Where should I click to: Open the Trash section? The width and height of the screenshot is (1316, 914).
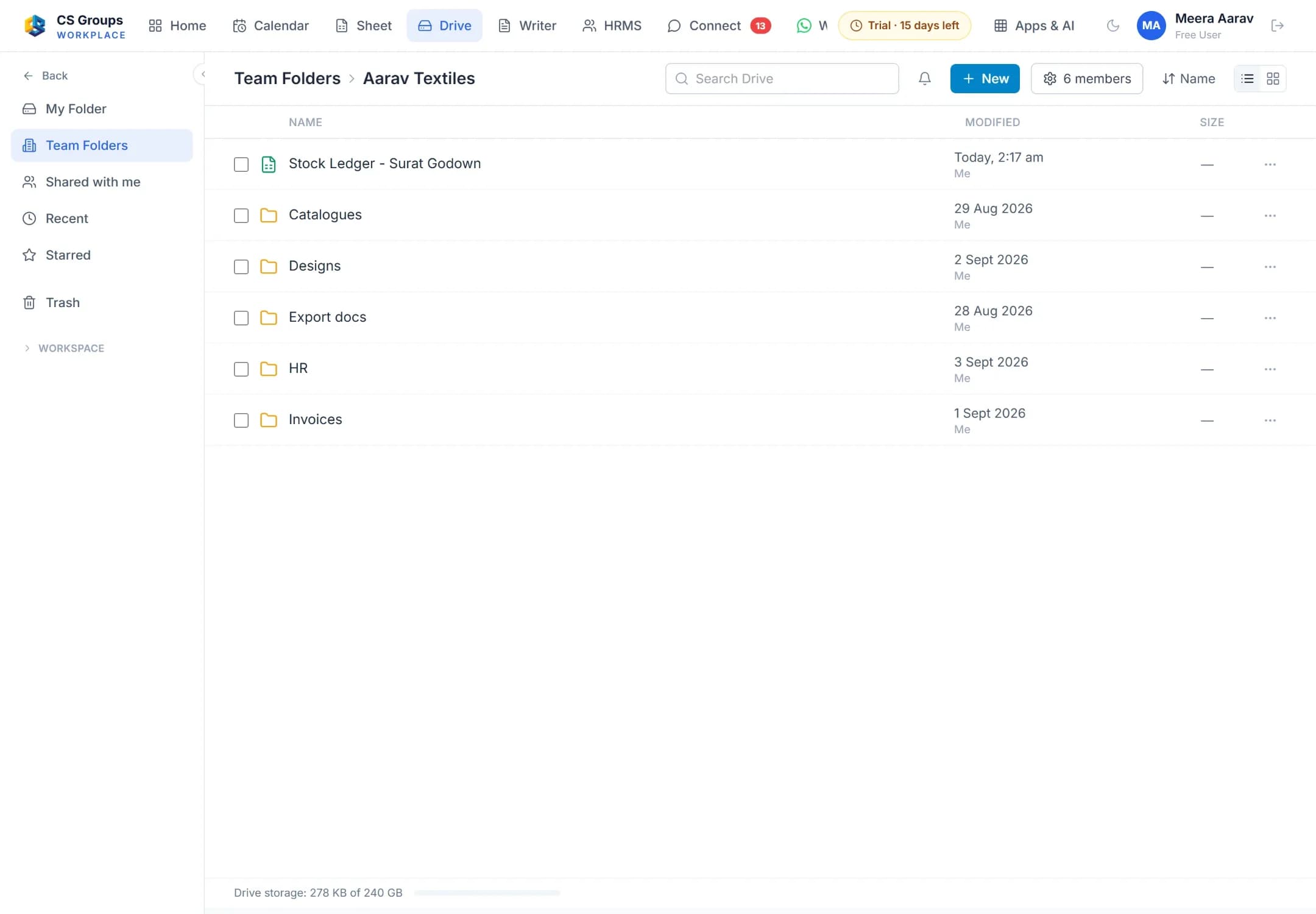102,302
